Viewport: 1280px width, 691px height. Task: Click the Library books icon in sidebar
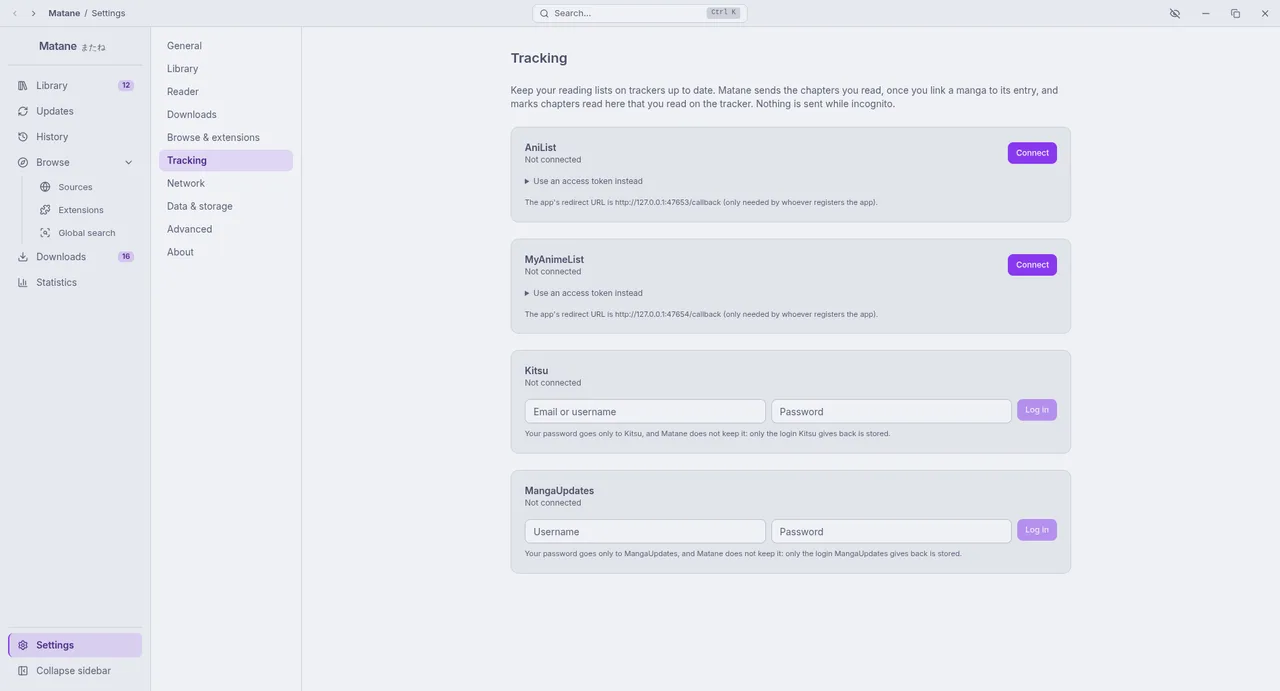(x=23, y=86)
